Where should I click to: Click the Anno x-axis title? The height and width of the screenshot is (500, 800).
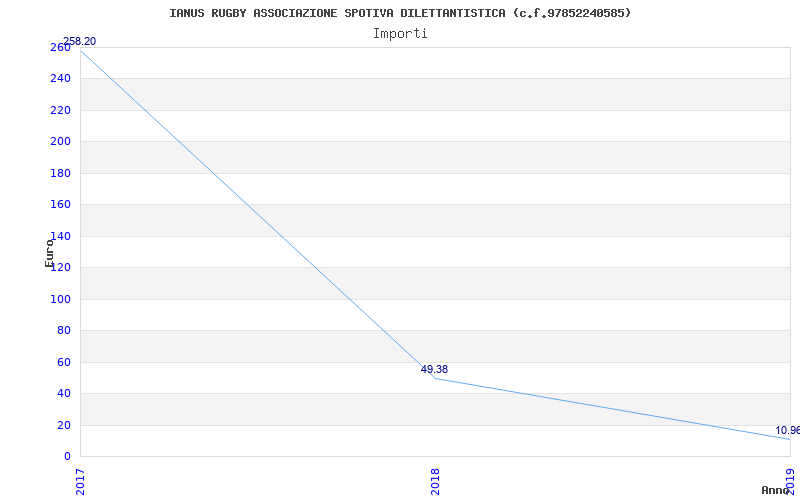(776, 490)
